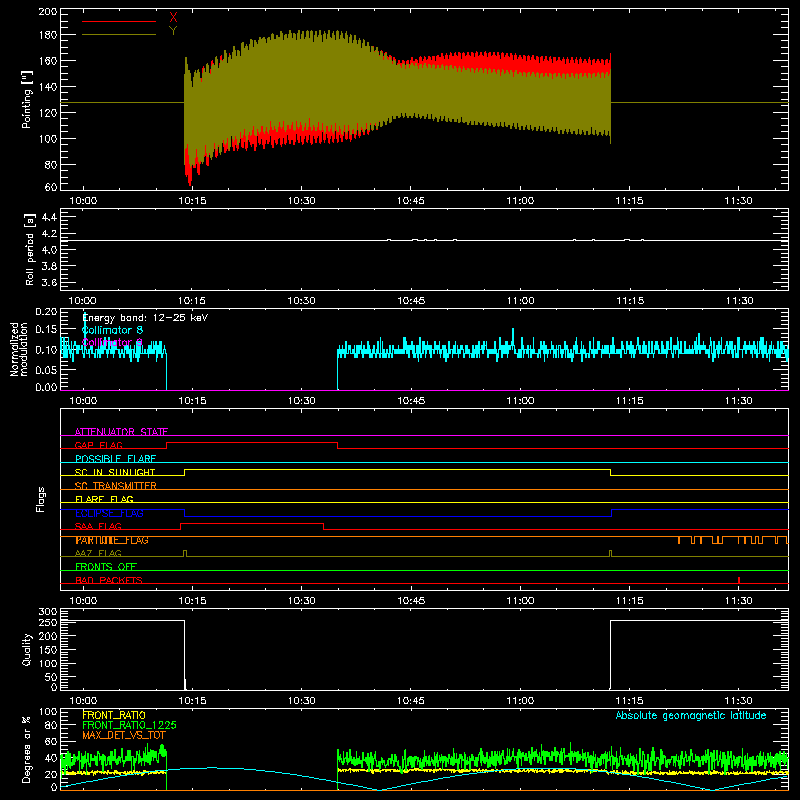Select the red BAD_PACKETS label
Screen dimensions: 800x800
pos(109,580)
